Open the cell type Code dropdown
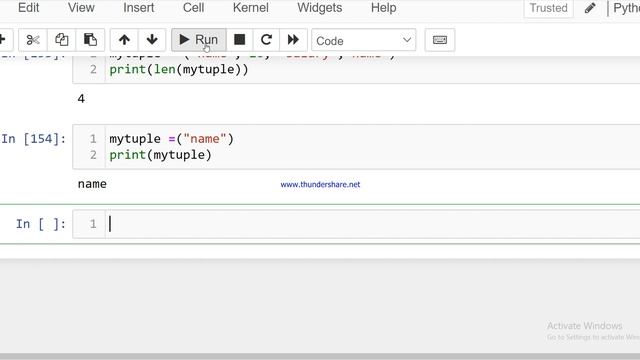Viewport: 640px width, 360px height. (x=364, y=40)
